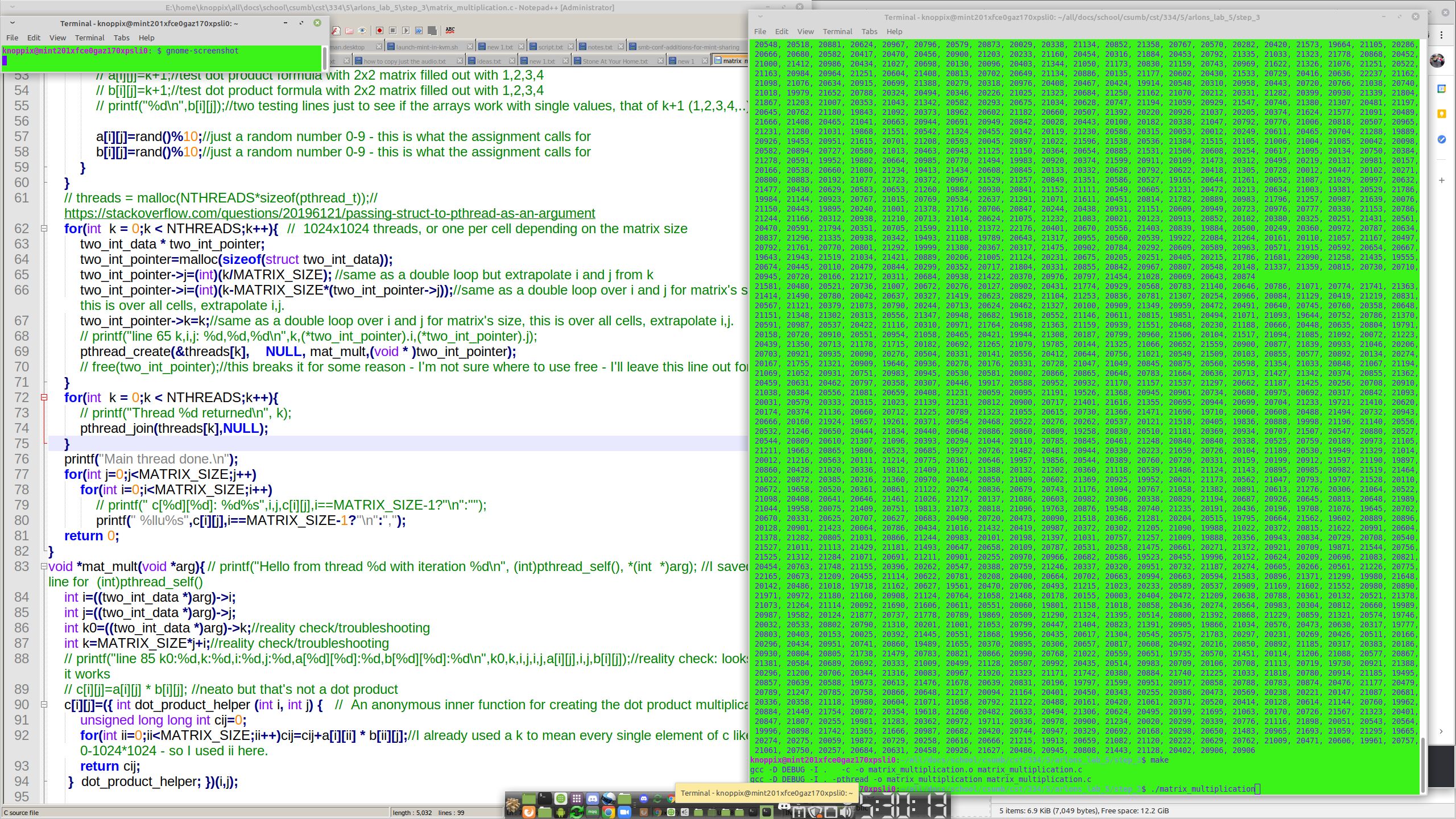Image resolution: width=1456 pixels, height=819 pixels.
Task: Click the plus add-ons icon in side panel
Action: pos(1441,180)
